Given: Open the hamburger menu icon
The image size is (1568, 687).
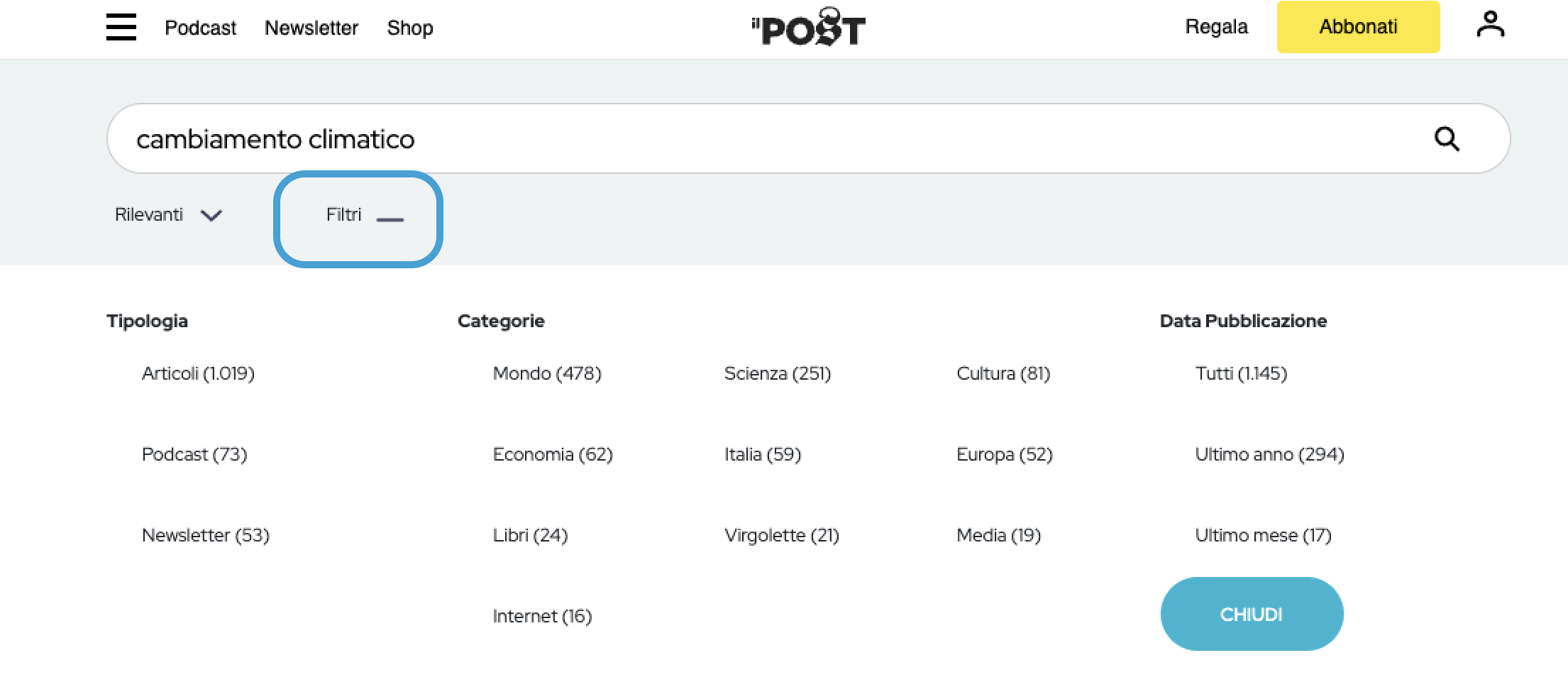Looking at the screenshot, I should pyautogui.click(x=121, y=27).
